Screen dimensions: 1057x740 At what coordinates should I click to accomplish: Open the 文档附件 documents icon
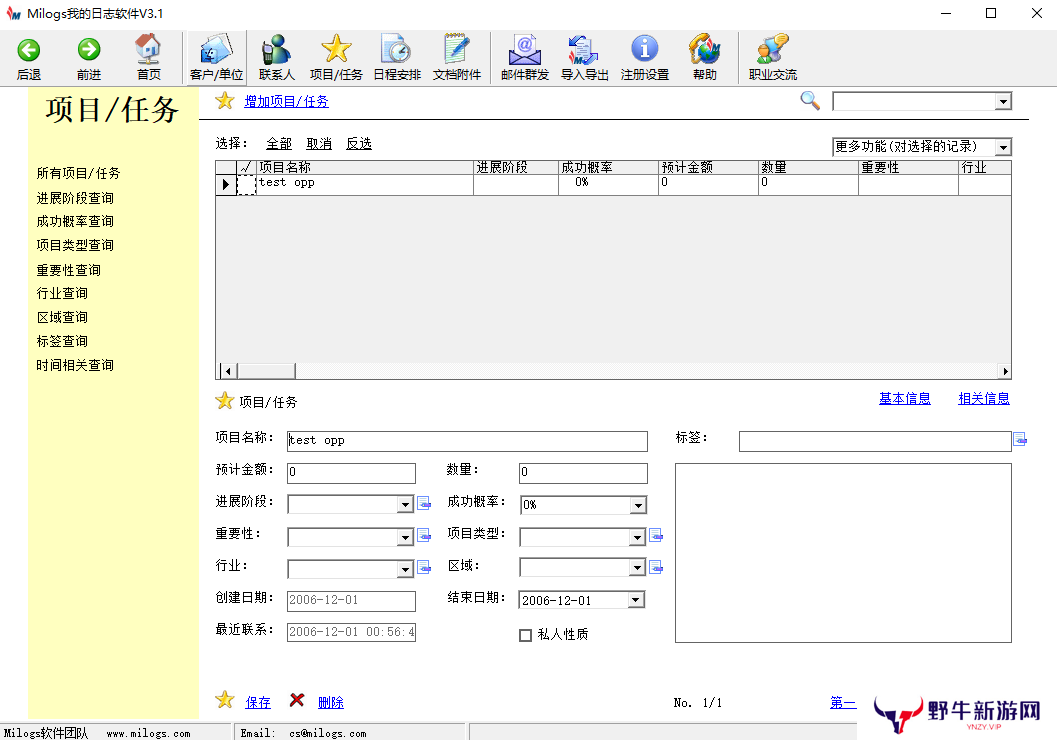(456, 50)
